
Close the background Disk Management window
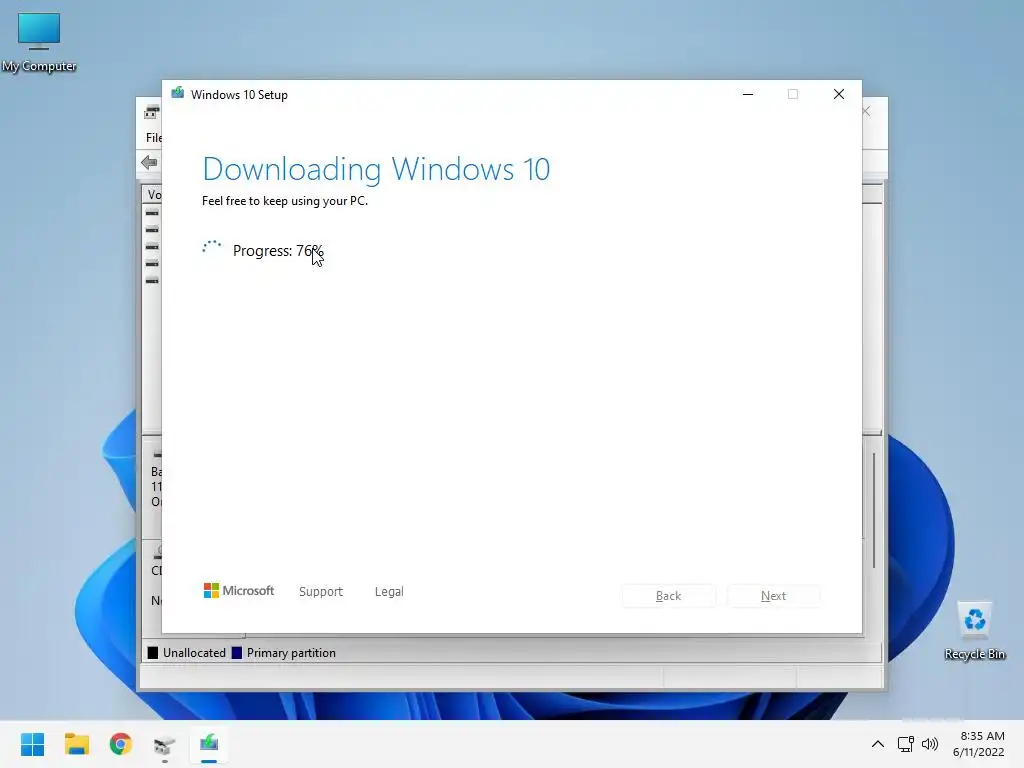(867, 111)
